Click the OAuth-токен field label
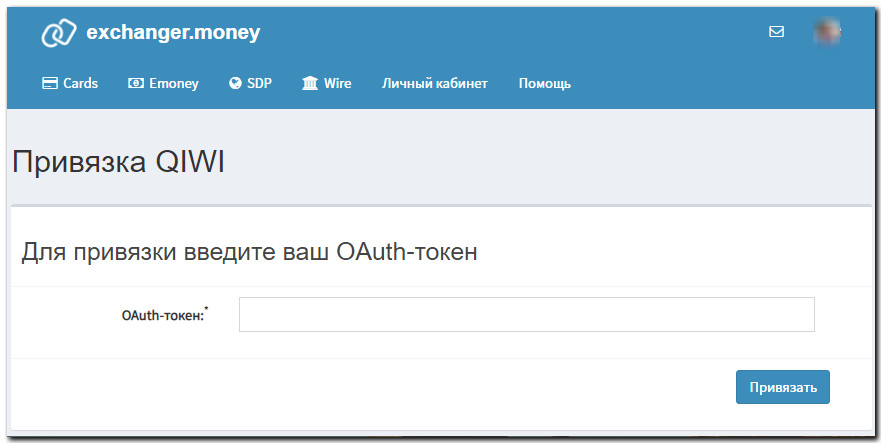 coord(164,315)
